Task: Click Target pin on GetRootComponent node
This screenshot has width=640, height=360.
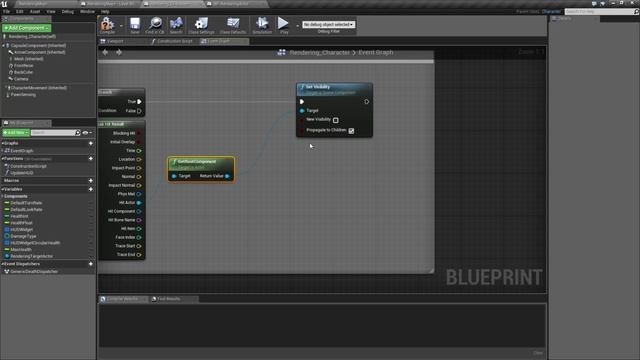Action: [174, 176]
